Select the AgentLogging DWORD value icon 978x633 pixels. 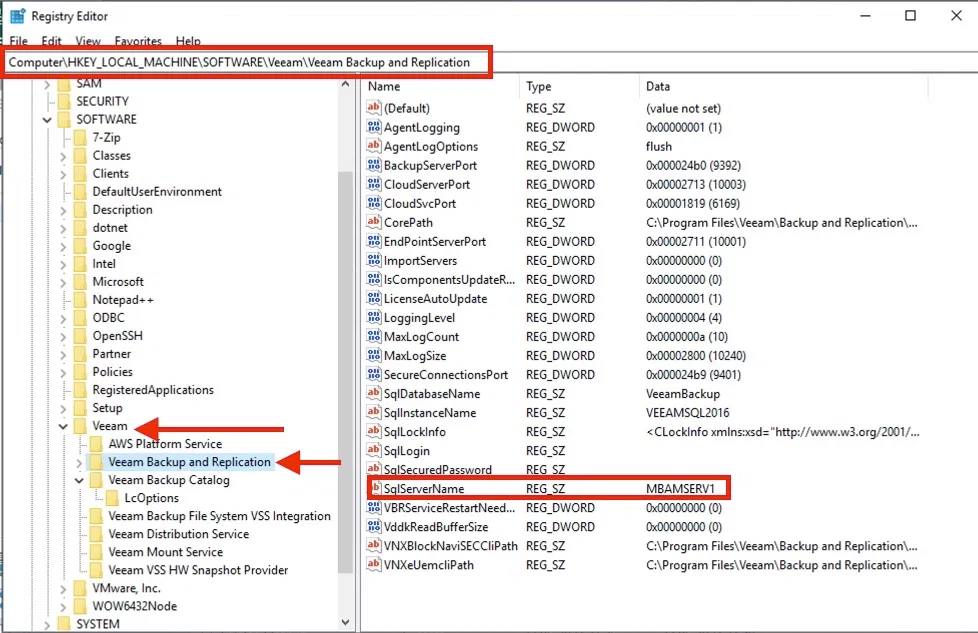click(x=374, y=127)
